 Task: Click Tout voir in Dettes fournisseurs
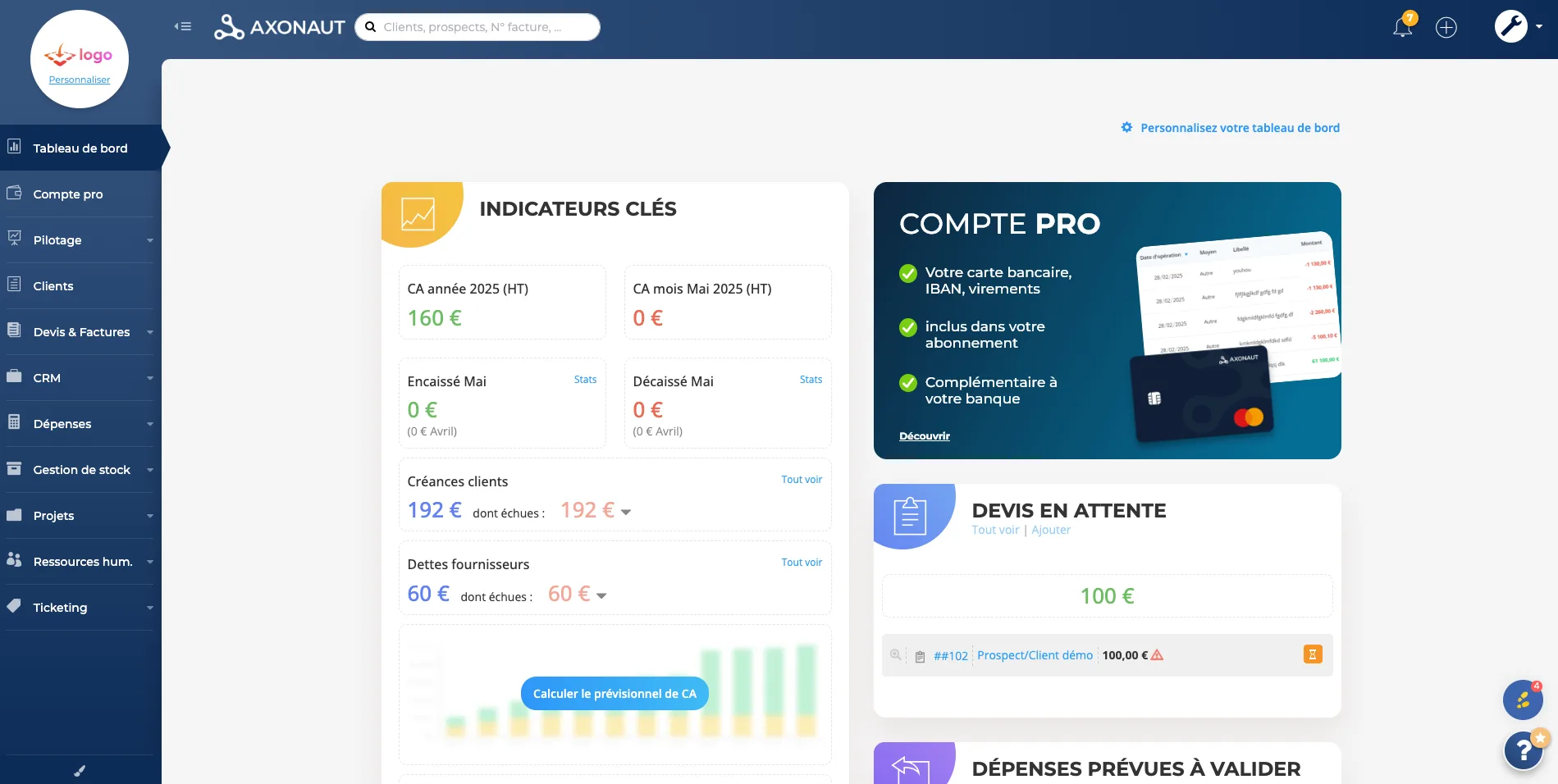click(x=802, y=563)
